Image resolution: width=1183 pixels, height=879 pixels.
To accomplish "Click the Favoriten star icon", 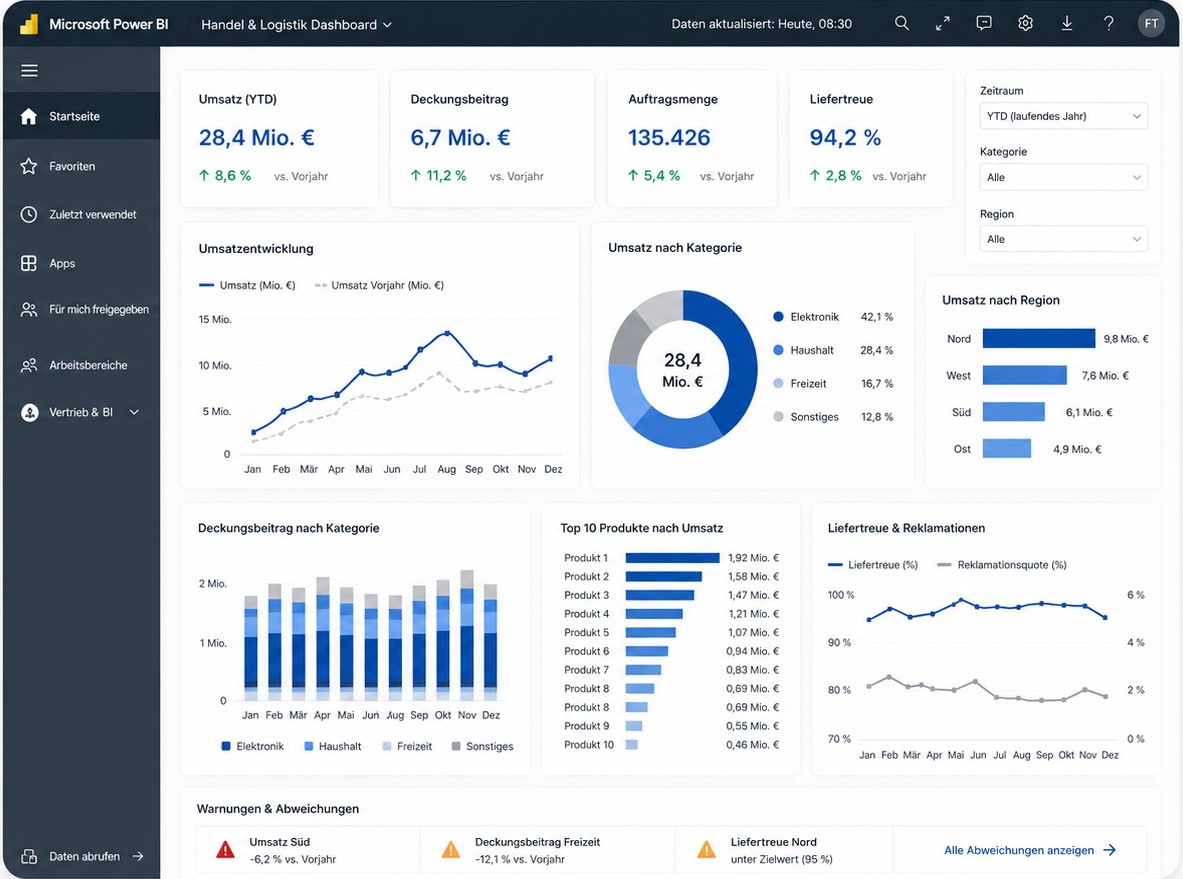I will click(29, 166).
